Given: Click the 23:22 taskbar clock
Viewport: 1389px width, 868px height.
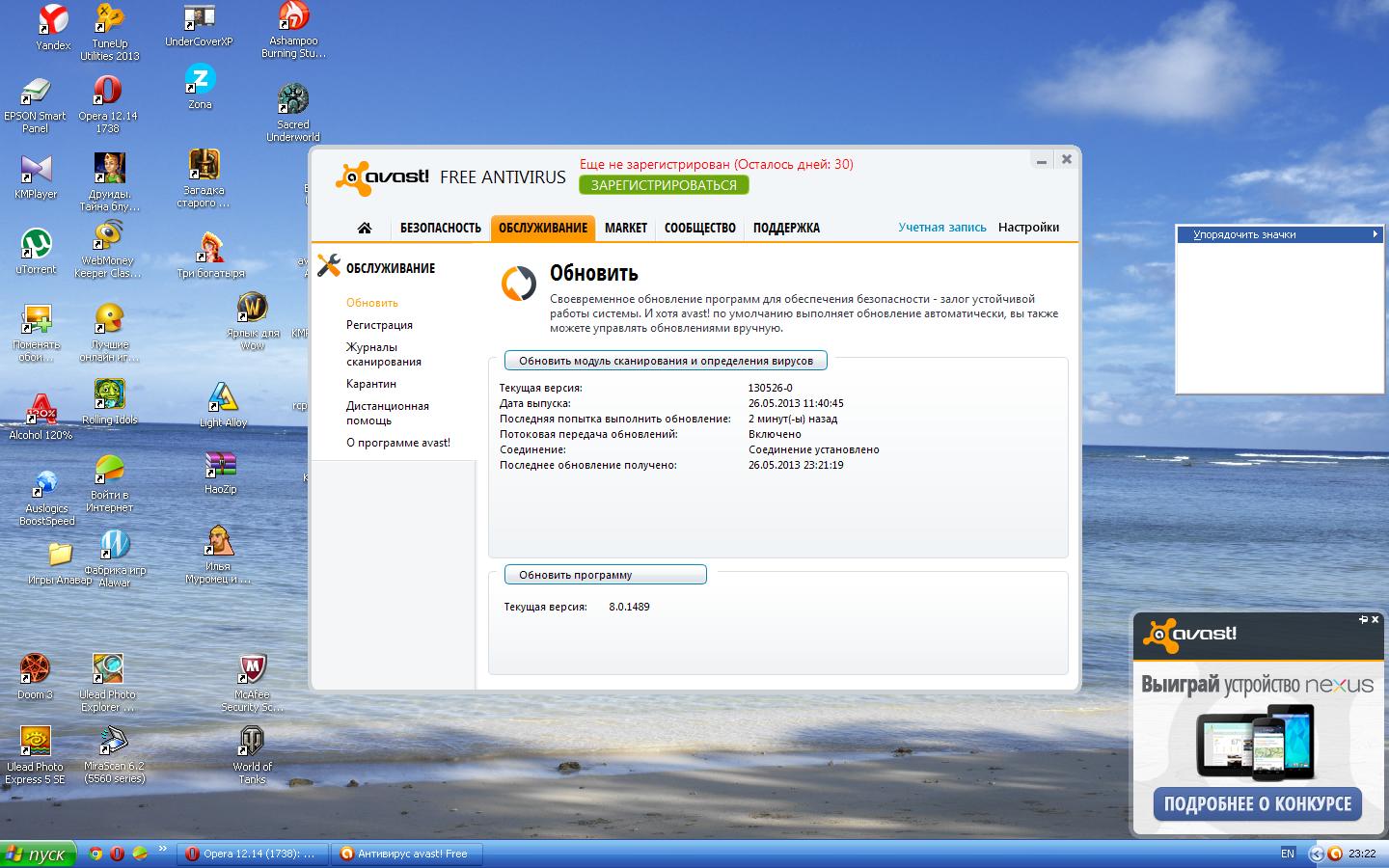Looking at the screenshot, I should 1362,854.
